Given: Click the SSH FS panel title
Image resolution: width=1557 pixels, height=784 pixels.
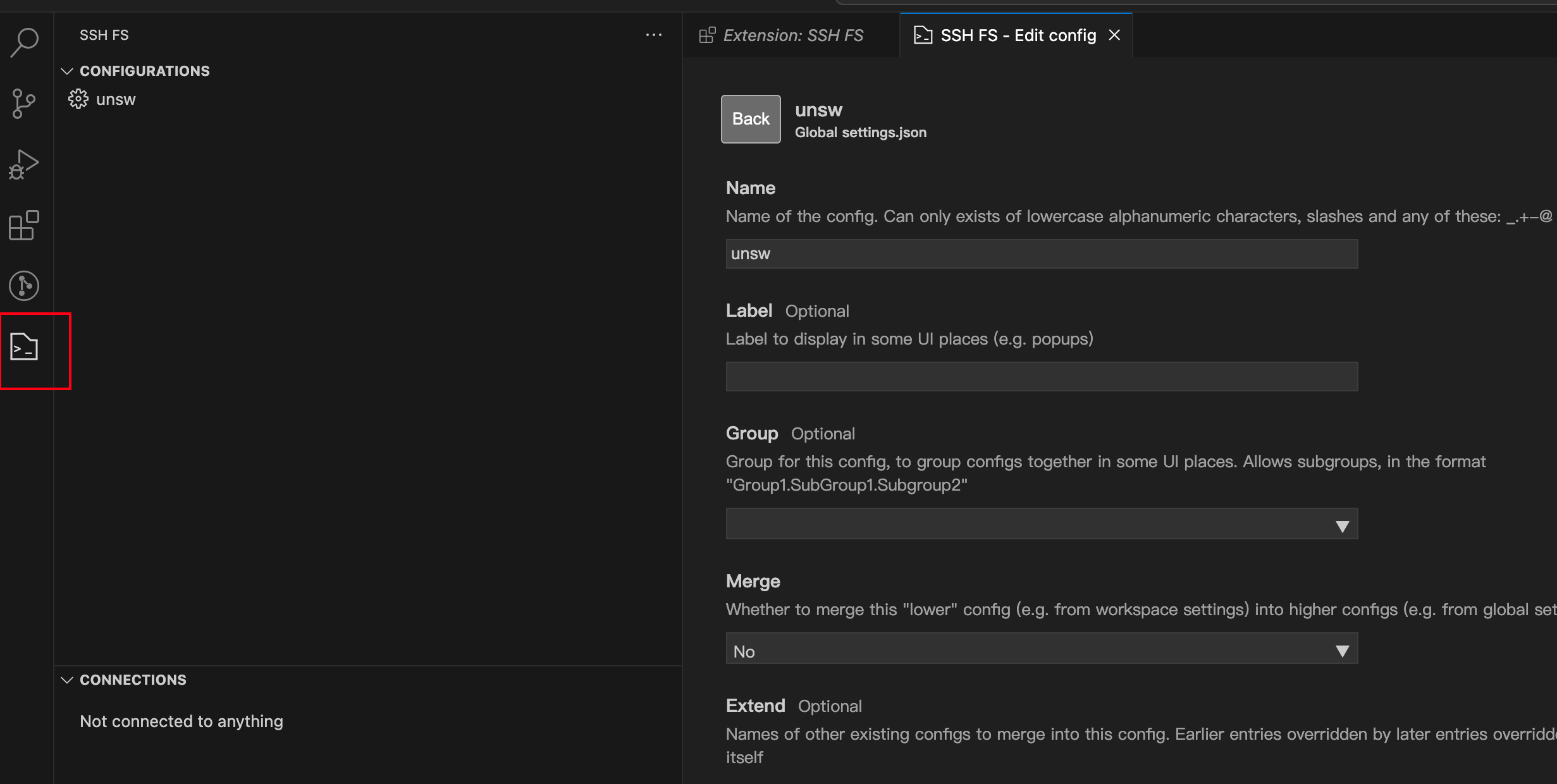Looking at the screenshot, I should [104, 35].
